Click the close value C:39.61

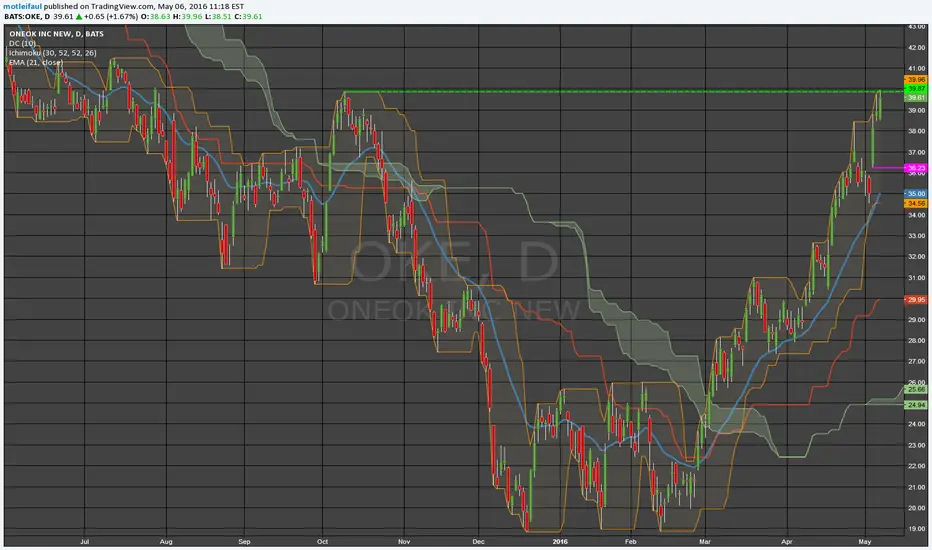click(x=248, y=17)
